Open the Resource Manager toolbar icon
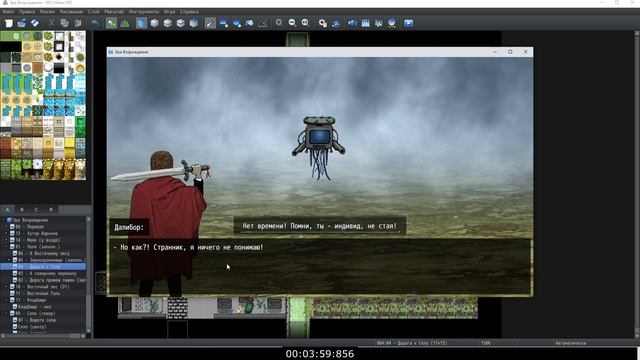Screen dimensions: 640x360 pyautogui.click(x=378, y=23)
